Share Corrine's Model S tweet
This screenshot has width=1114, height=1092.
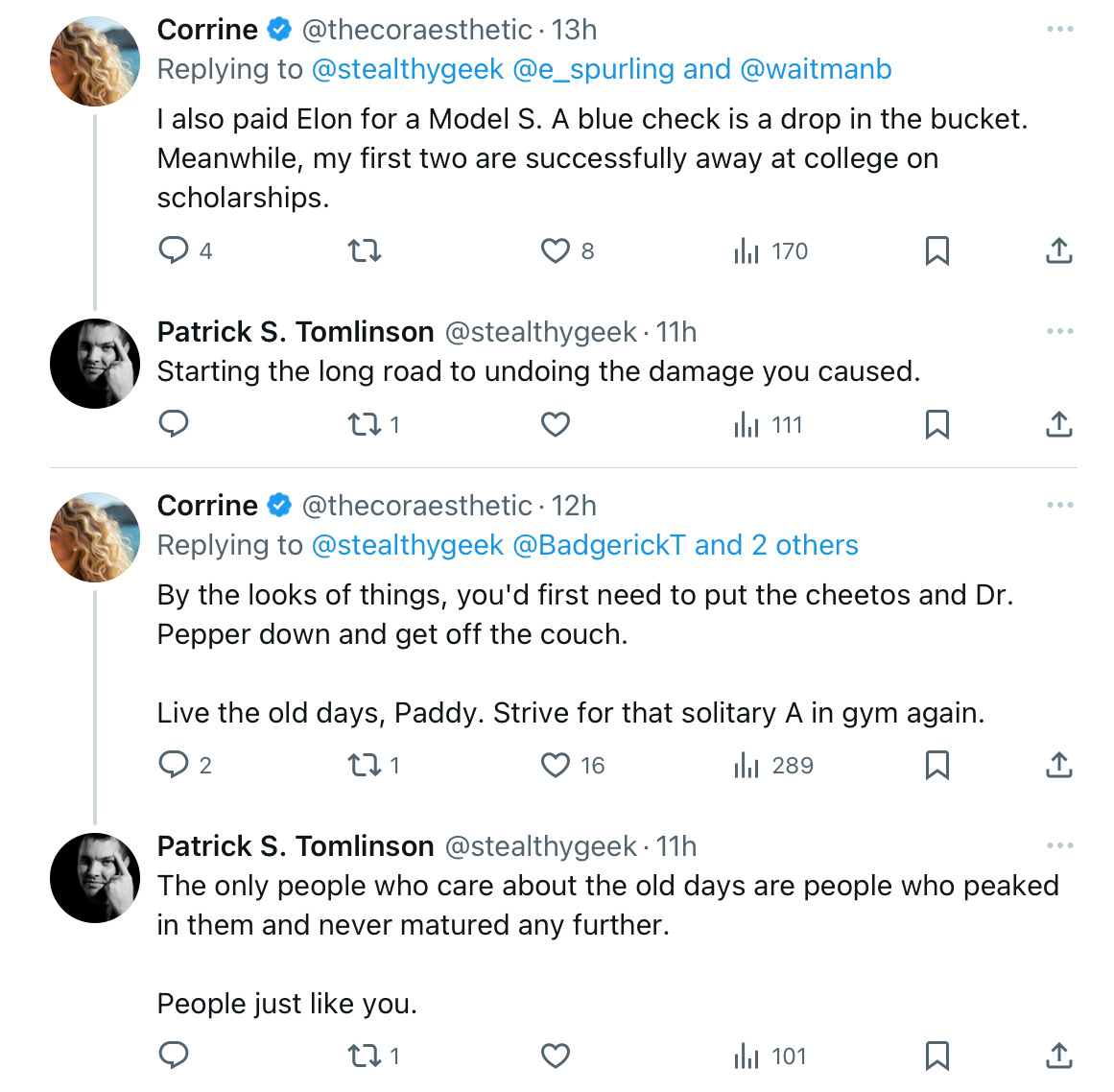1058,250
